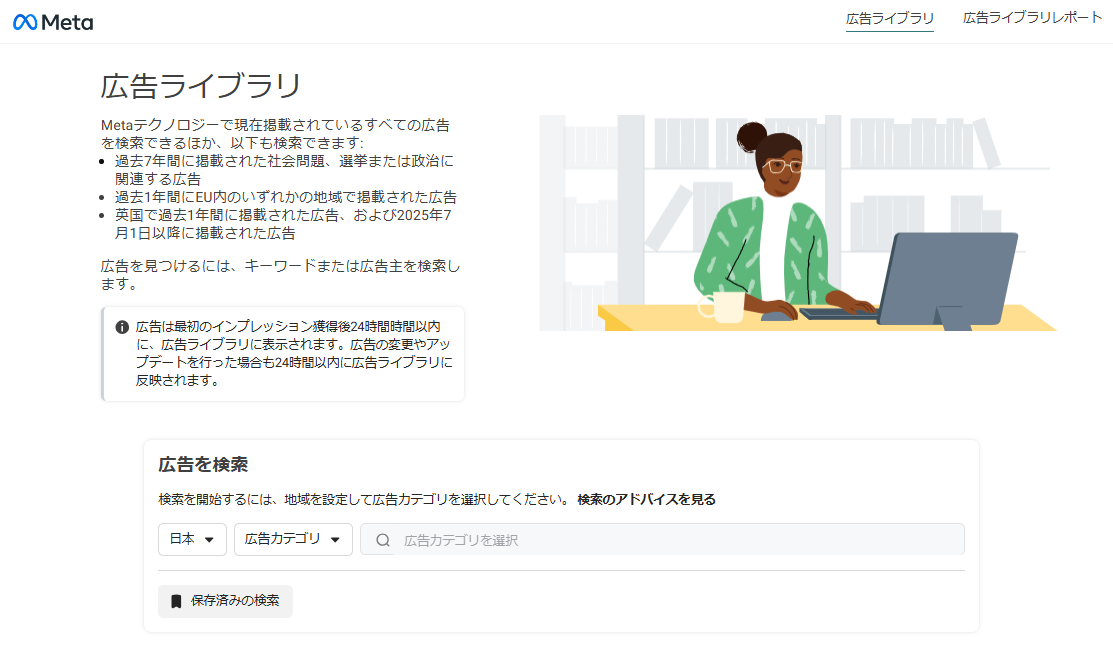Open 検索のアドバイスを見る link
The width and height of the screenshot is (1113, 652).
[x=646, y=499]
